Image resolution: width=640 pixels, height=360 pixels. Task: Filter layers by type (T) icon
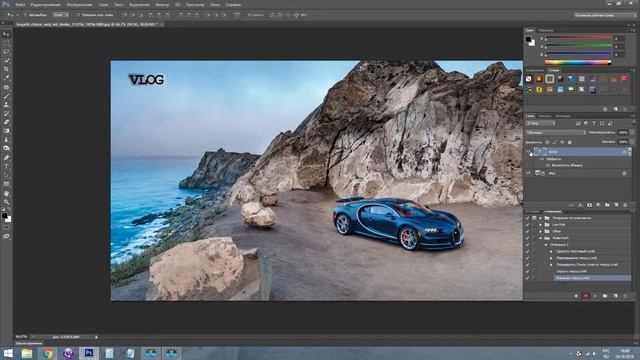(x=594, y=123)
